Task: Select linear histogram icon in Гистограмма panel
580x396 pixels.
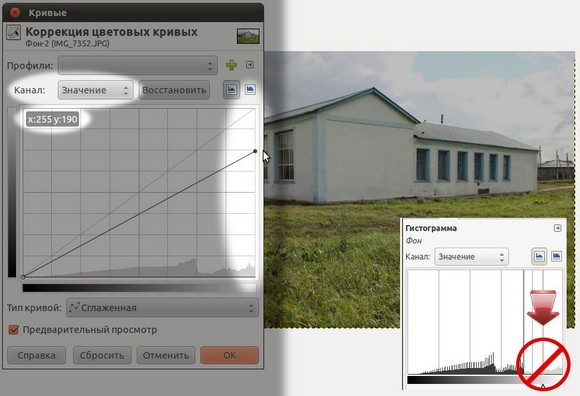Action: point(539,256)
